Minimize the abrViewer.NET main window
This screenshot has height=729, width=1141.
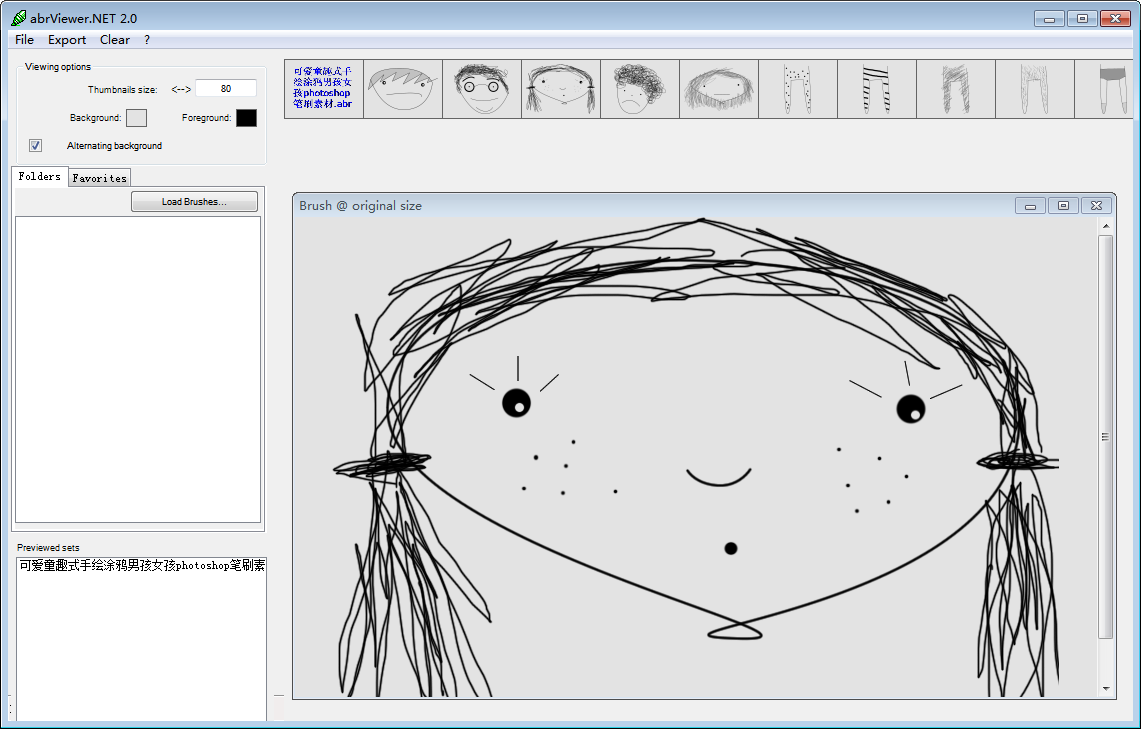(1049, 19)
